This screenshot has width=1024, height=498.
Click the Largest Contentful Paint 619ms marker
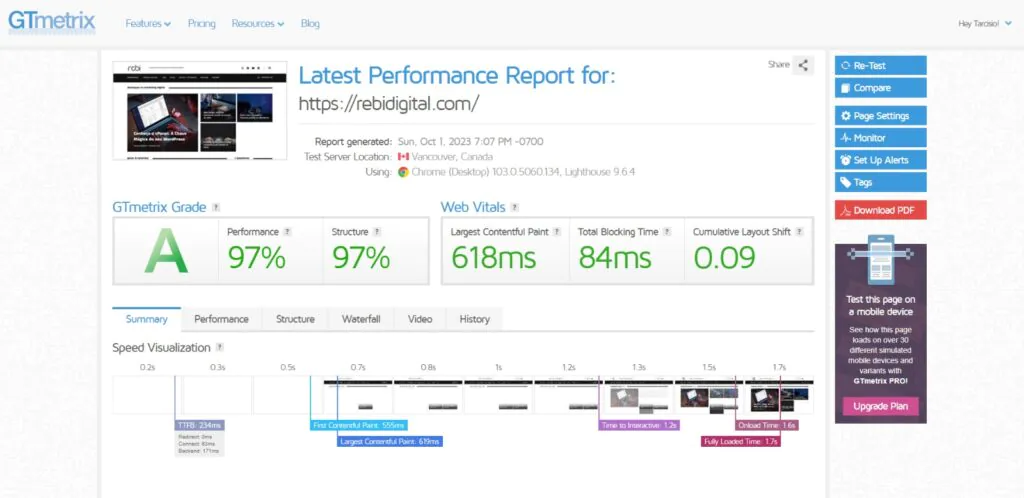[x=391, y=441]
